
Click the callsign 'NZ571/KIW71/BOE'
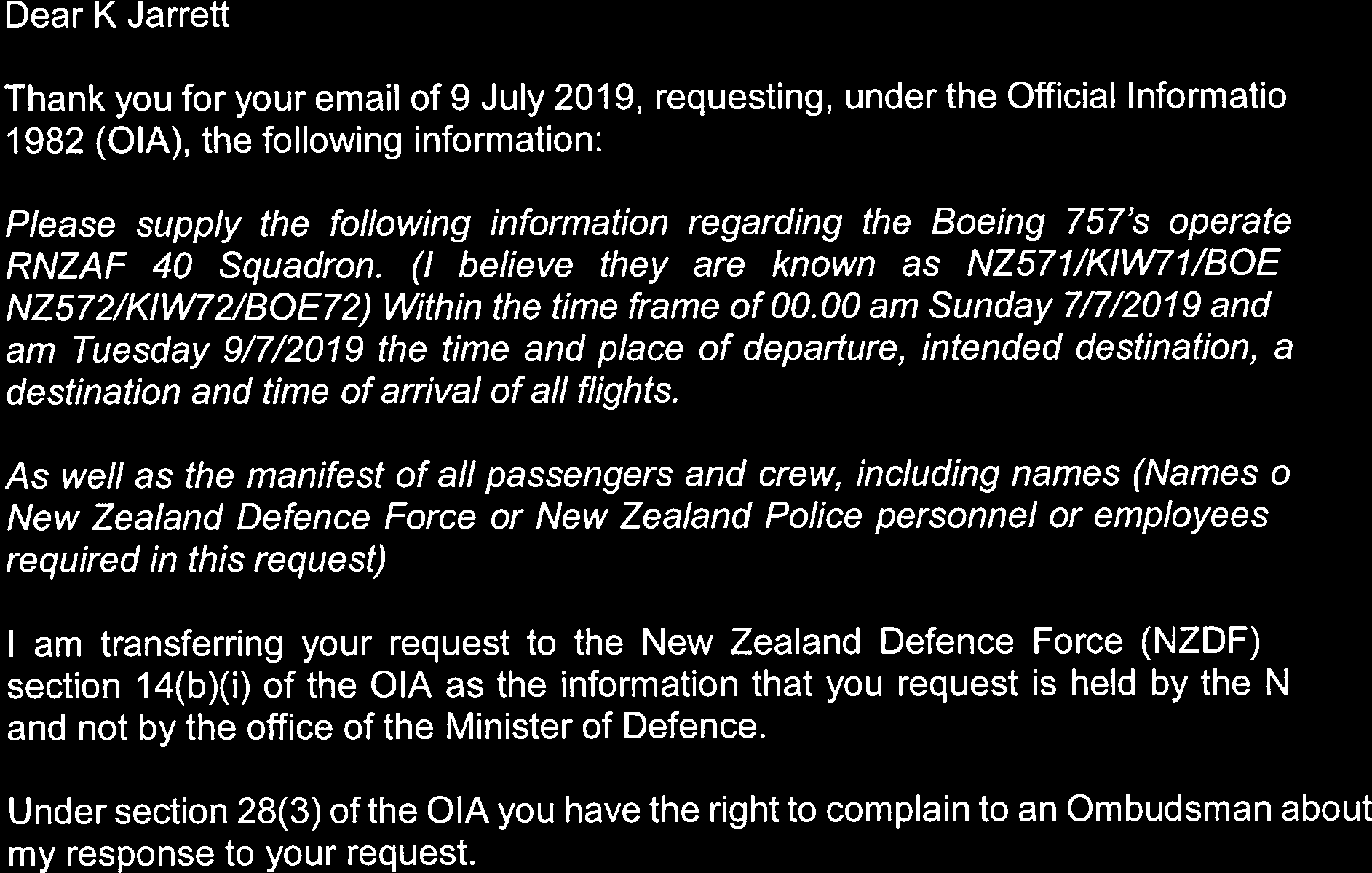(x=1121, y=266)
